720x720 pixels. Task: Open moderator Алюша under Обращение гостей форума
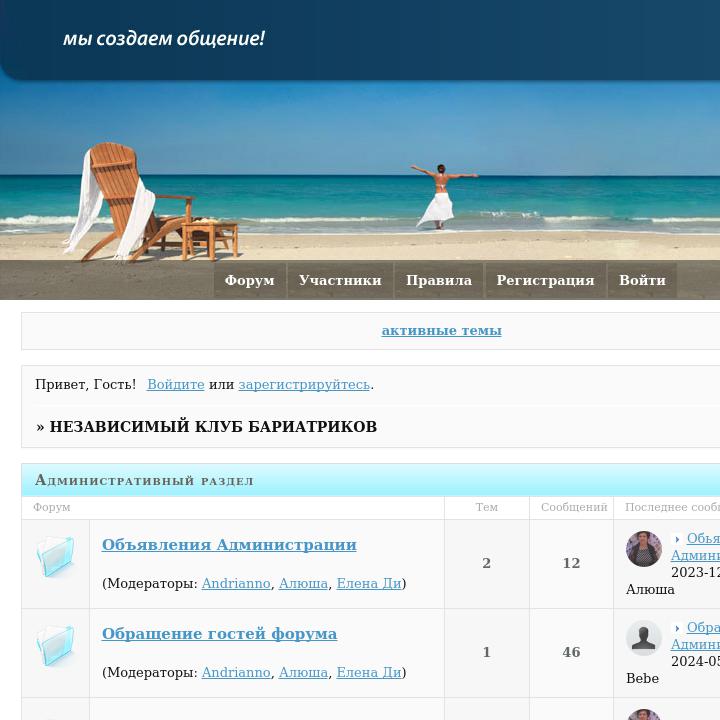(303, 673)
